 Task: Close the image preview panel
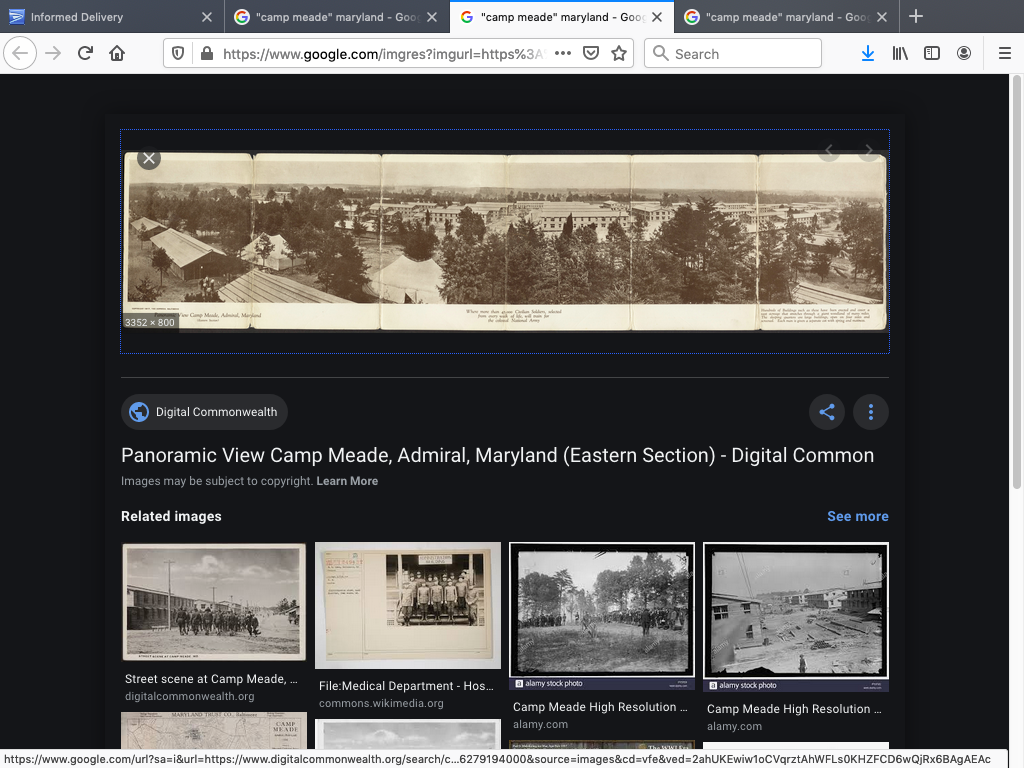149,158
